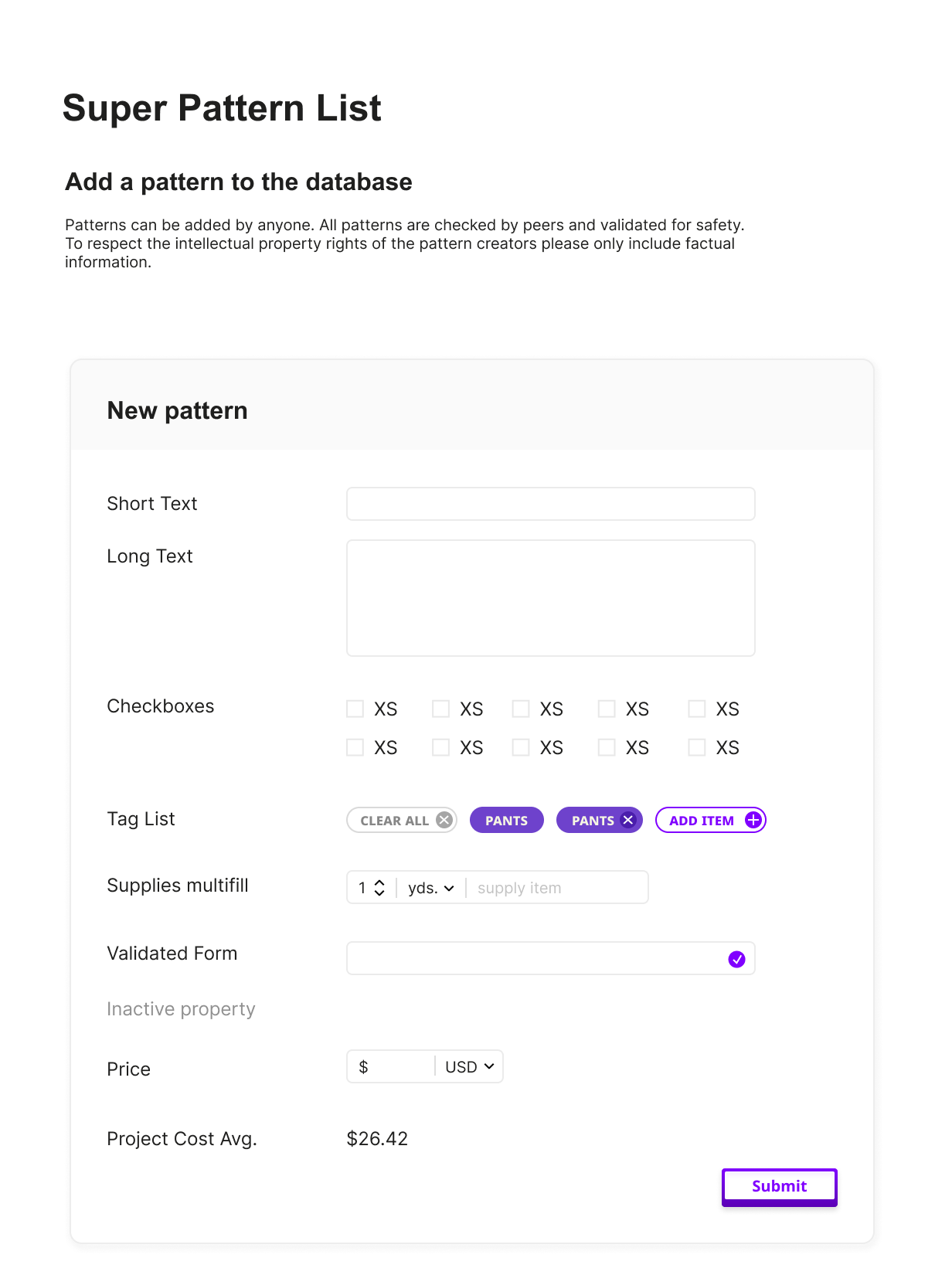Click the supply item text field
The width and height of the screenshot is (952, 1275).
click(556, 888)
